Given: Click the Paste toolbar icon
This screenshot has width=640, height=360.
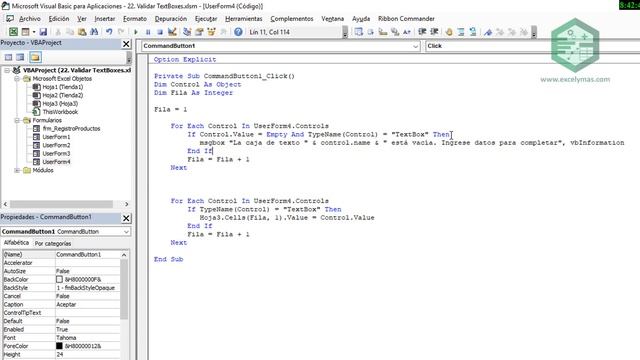Looking at the screenshot, I should coord(82,32).
